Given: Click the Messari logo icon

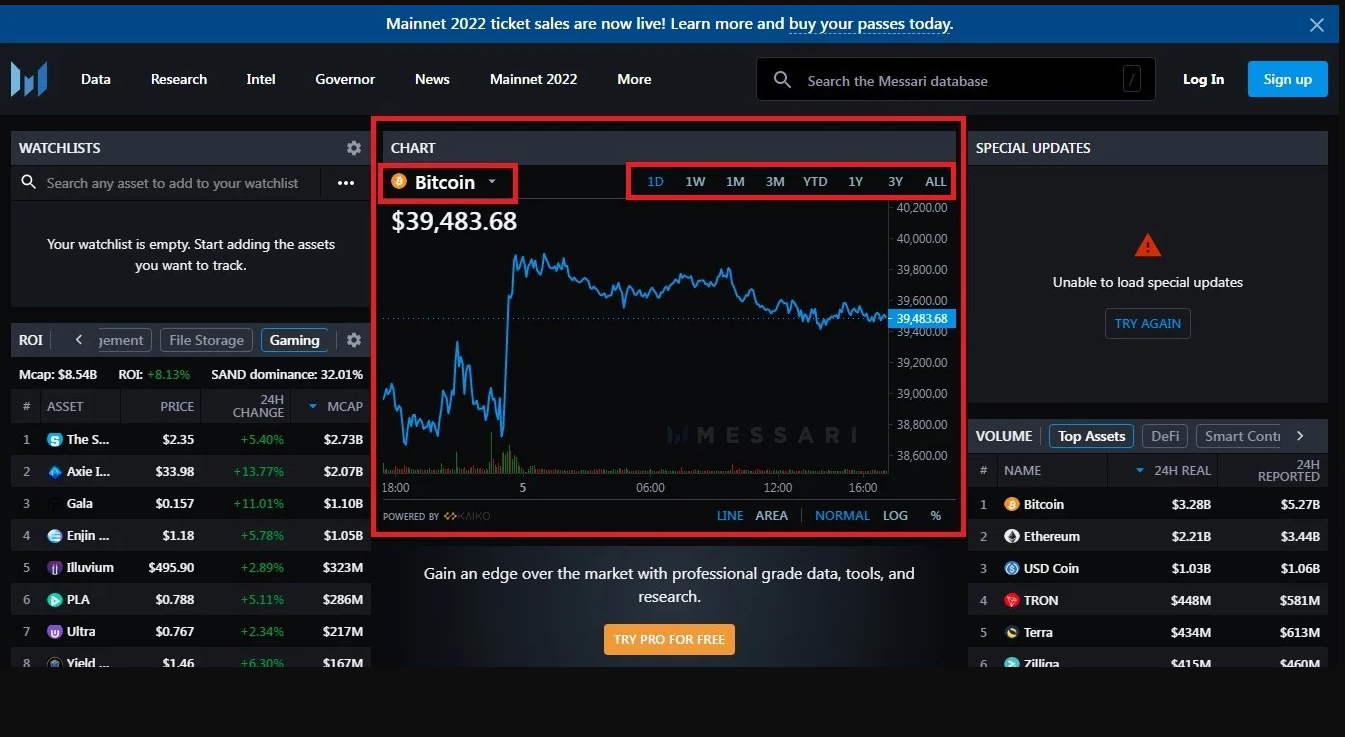Looking at the screenshot, I should point(29,79).
